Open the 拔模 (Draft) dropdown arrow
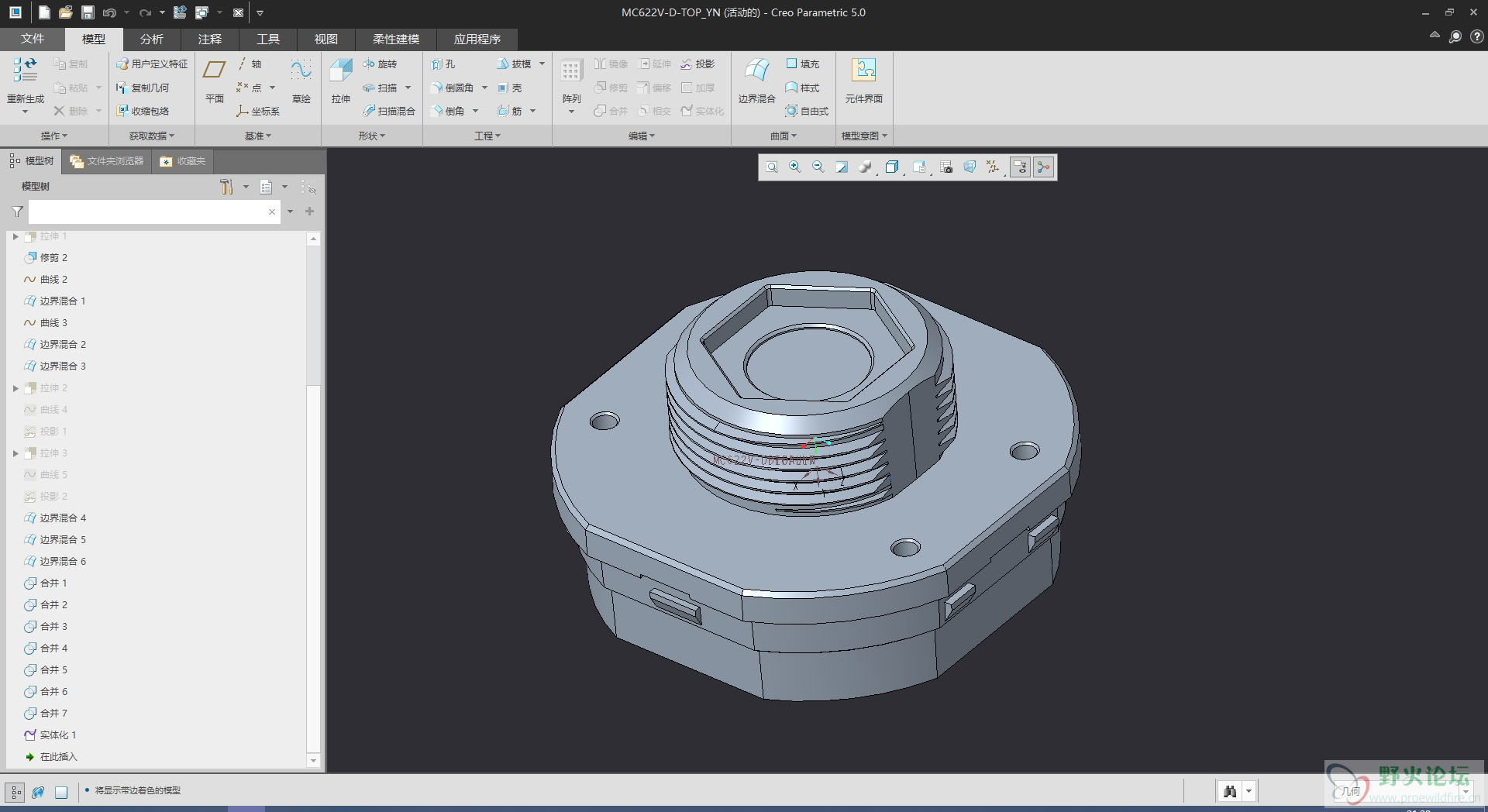This screenshot has height=812, width=1488. click(542, 64)
